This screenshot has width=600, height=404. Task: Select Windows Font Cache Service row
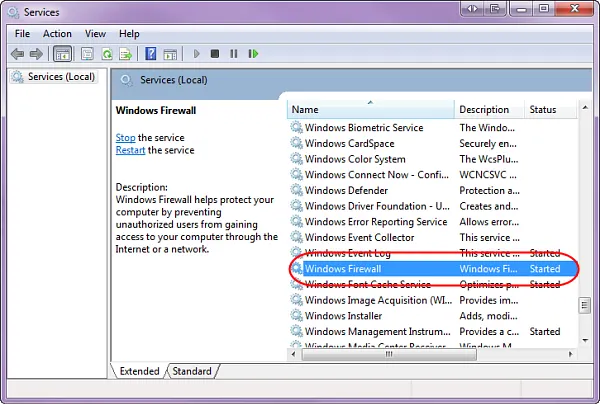pos(432,284)
